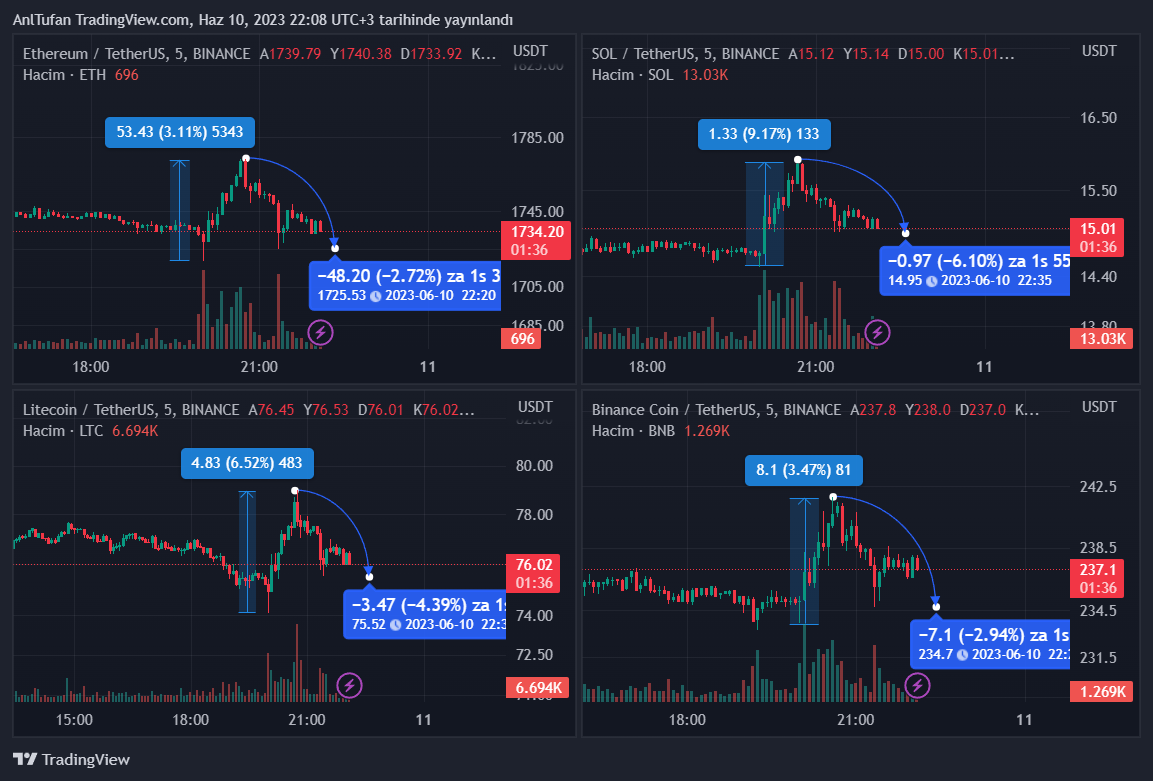Click the TradingView logo at the bottom left
This screenshot has width=1153, height=781.
coord(71,759)
